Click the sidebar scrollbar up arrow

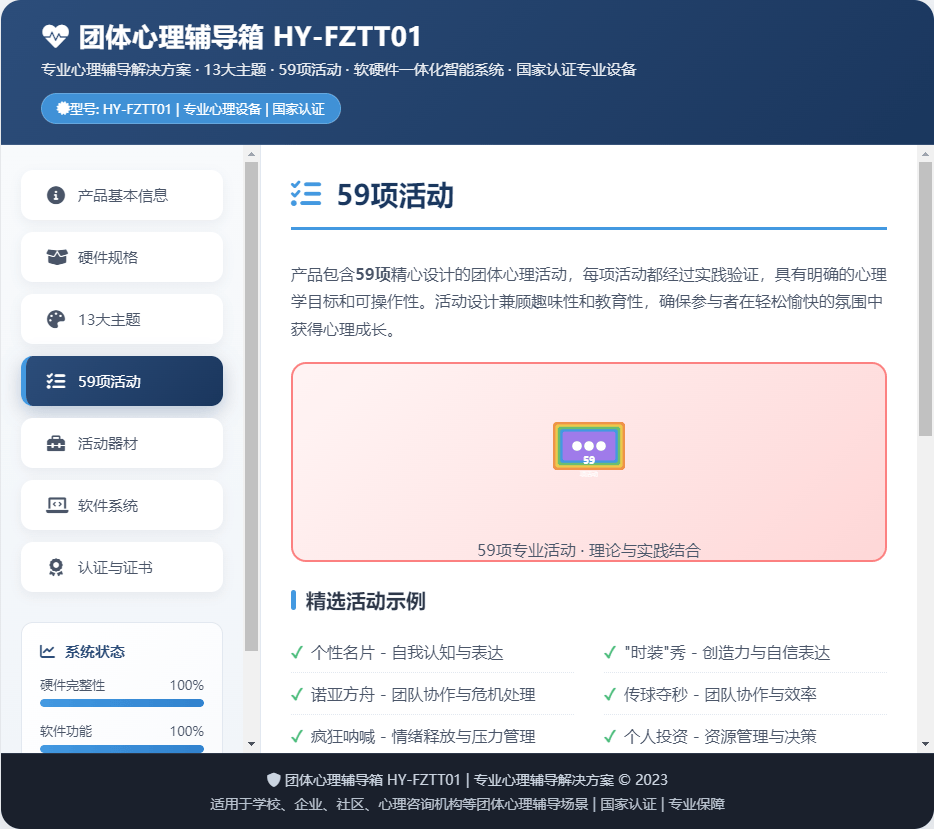(x=252, y=154)
